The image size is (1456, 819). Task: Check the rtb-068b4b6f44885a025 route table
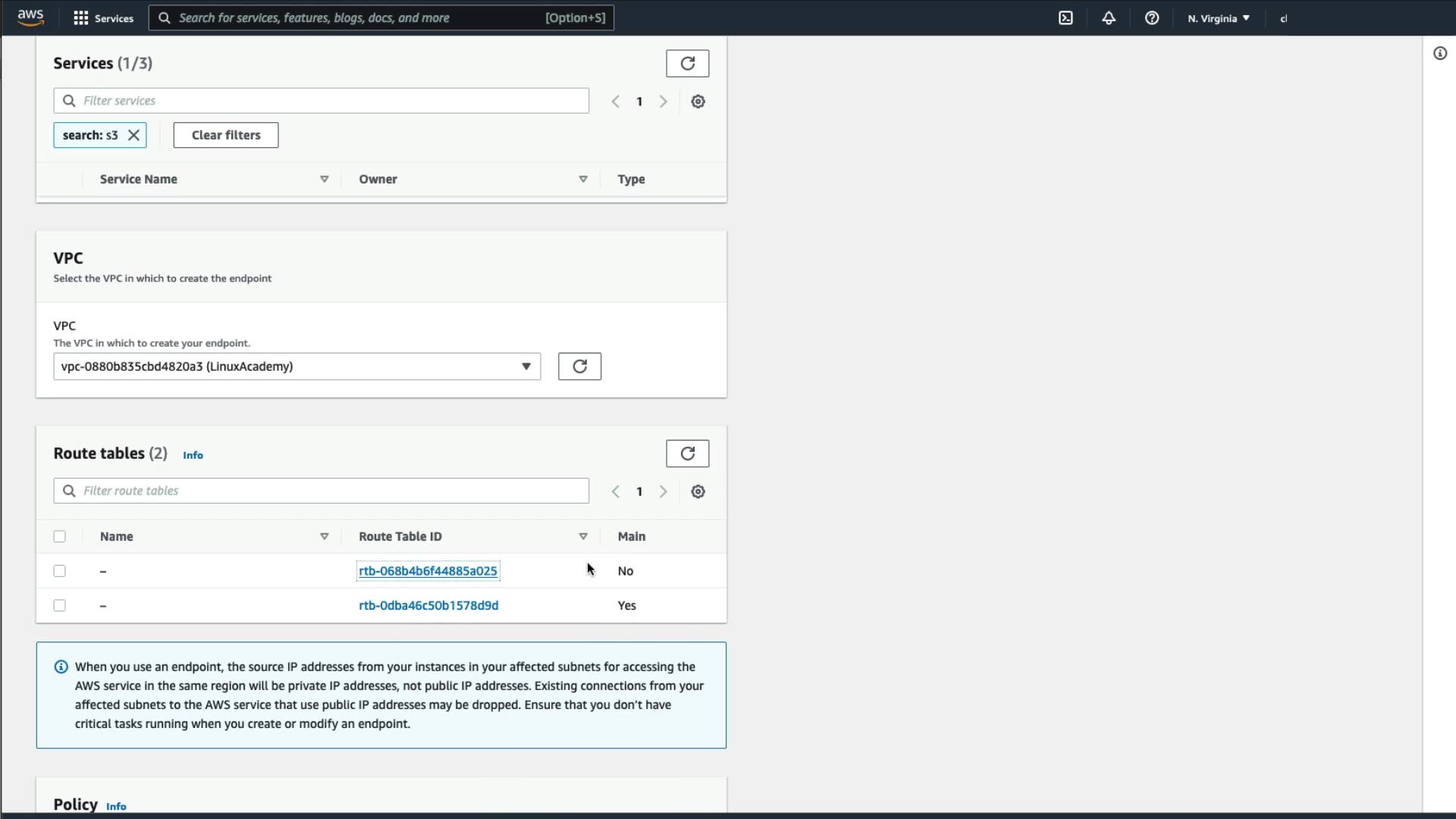(x=60, y=571)
